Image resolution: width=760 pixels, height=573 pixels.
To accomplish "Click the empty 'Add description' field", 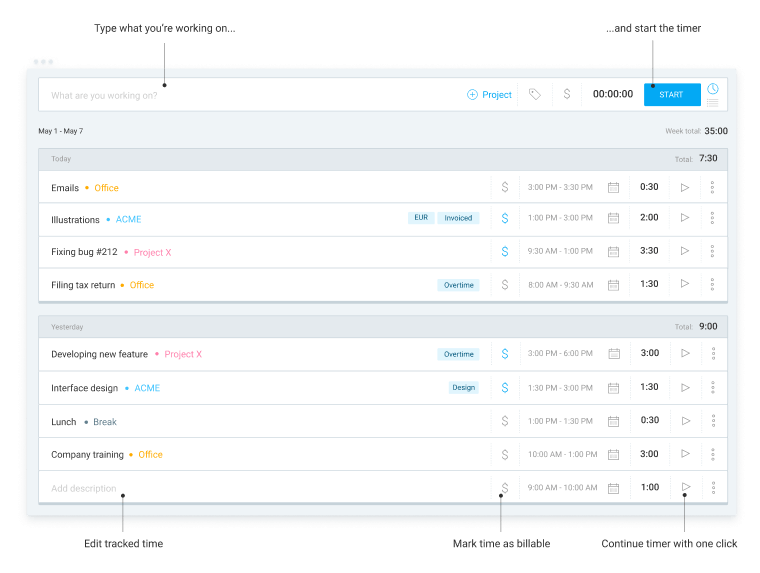I will 84,489.
